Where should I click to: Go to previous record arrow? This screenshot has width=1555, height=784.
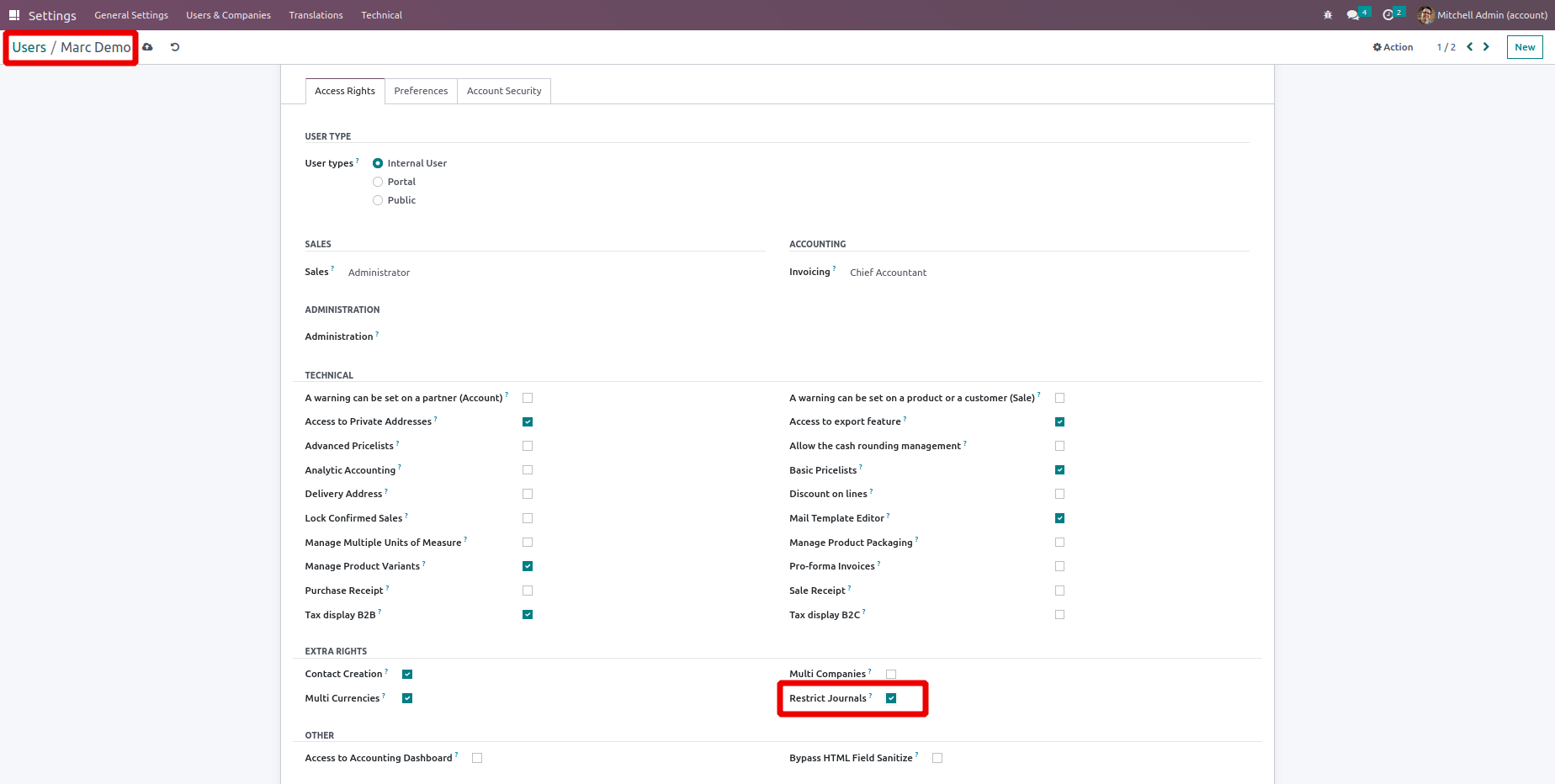click(1470, 47)
